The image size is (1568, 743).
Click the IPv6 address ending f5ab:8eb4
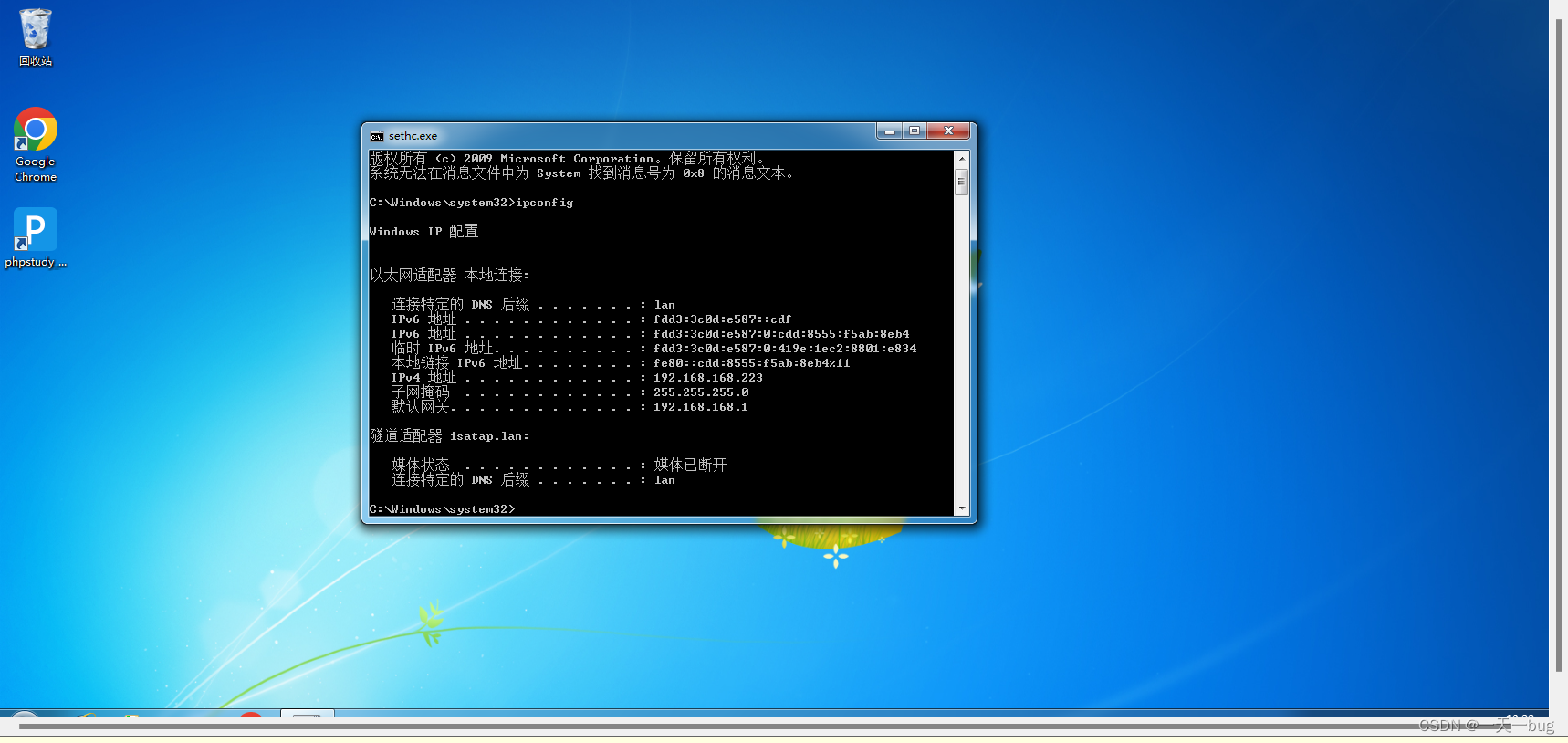point(781,334)
